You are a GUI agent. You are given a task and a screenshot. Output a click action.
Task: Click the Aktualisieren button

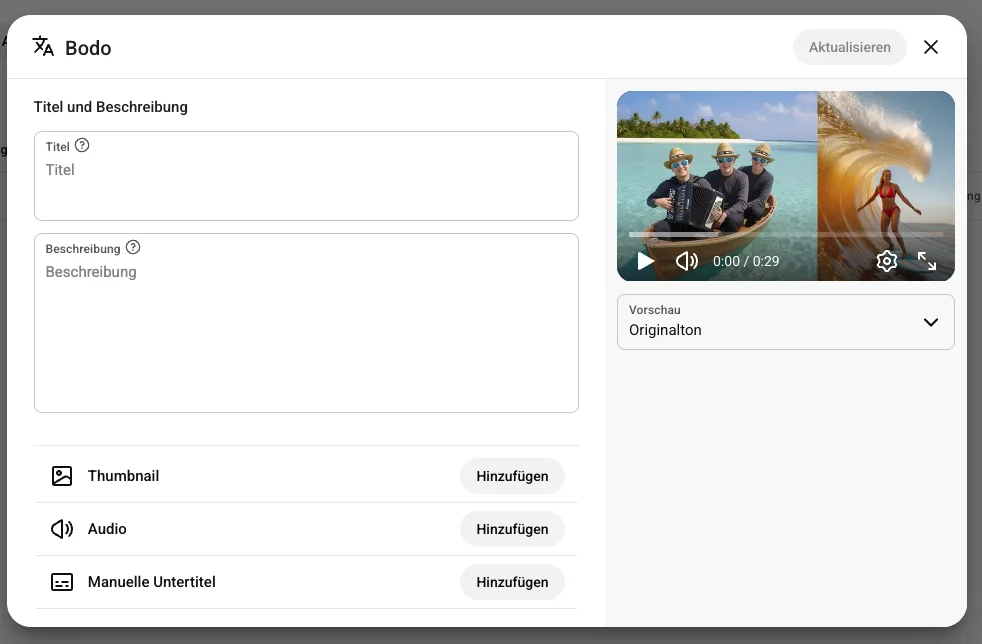pos(849,47)
